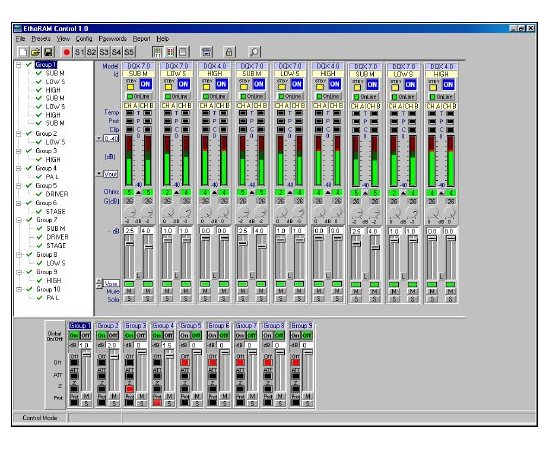Click the window layout toolbar icon

207,52
